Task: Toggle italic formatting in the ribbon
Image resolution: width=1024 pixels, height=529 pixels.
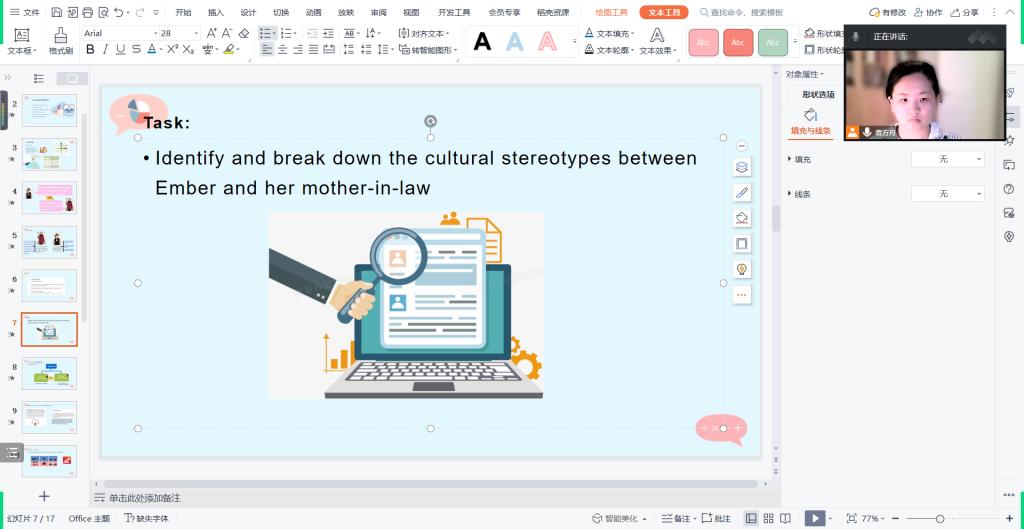Action: 106,49
